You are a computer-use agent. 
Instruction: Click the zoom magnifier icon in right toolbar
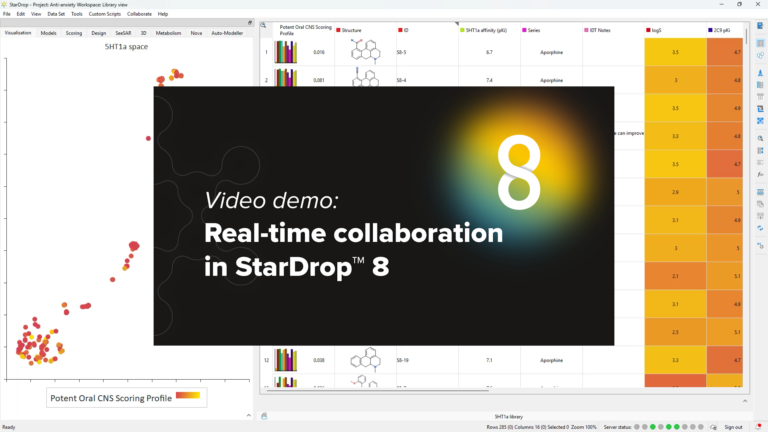[760, 137]
